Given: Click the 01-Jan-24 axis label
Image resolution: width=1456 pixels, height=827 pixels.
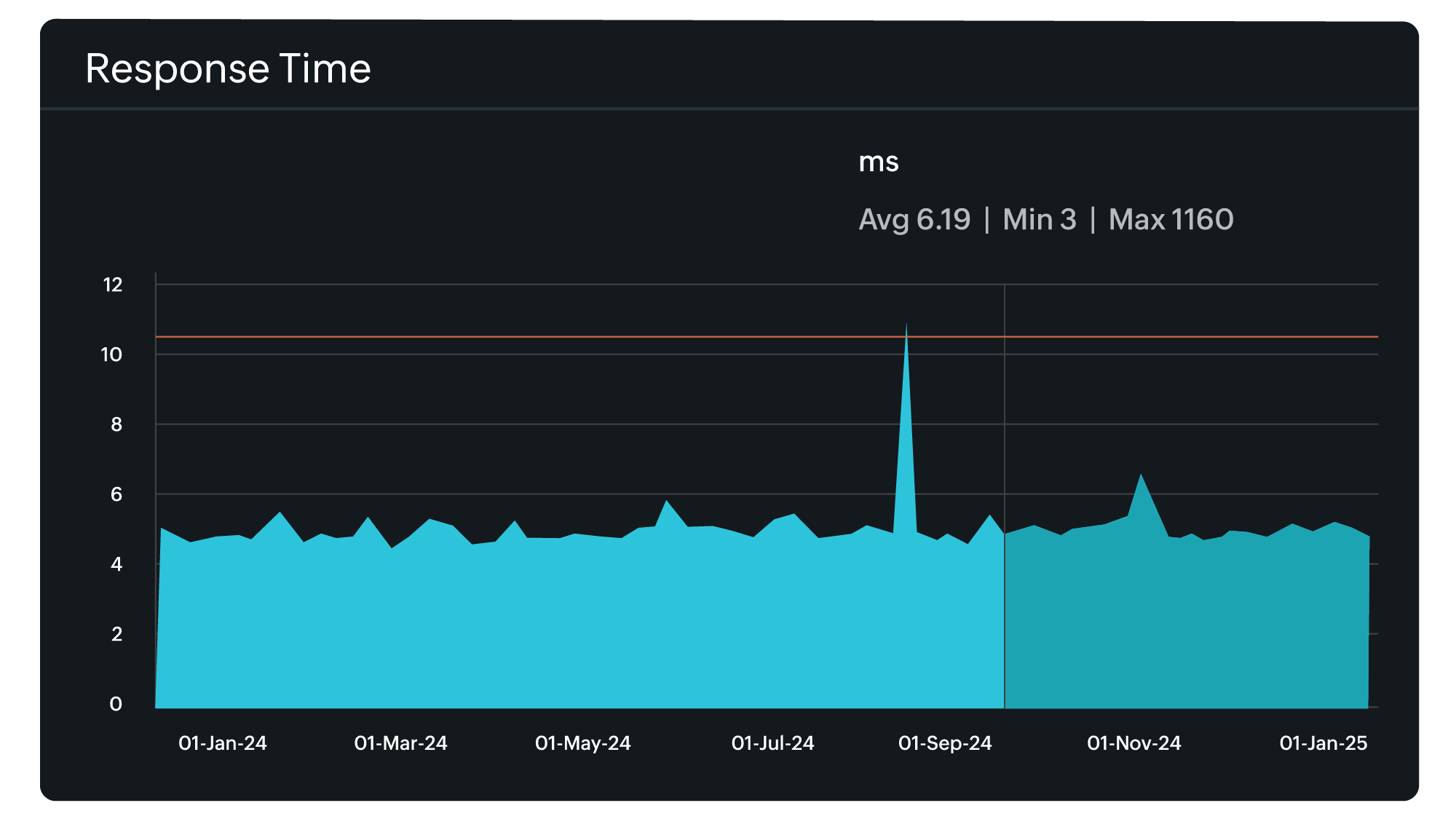Looking at the screenshot, I should (x=222, y=743).
